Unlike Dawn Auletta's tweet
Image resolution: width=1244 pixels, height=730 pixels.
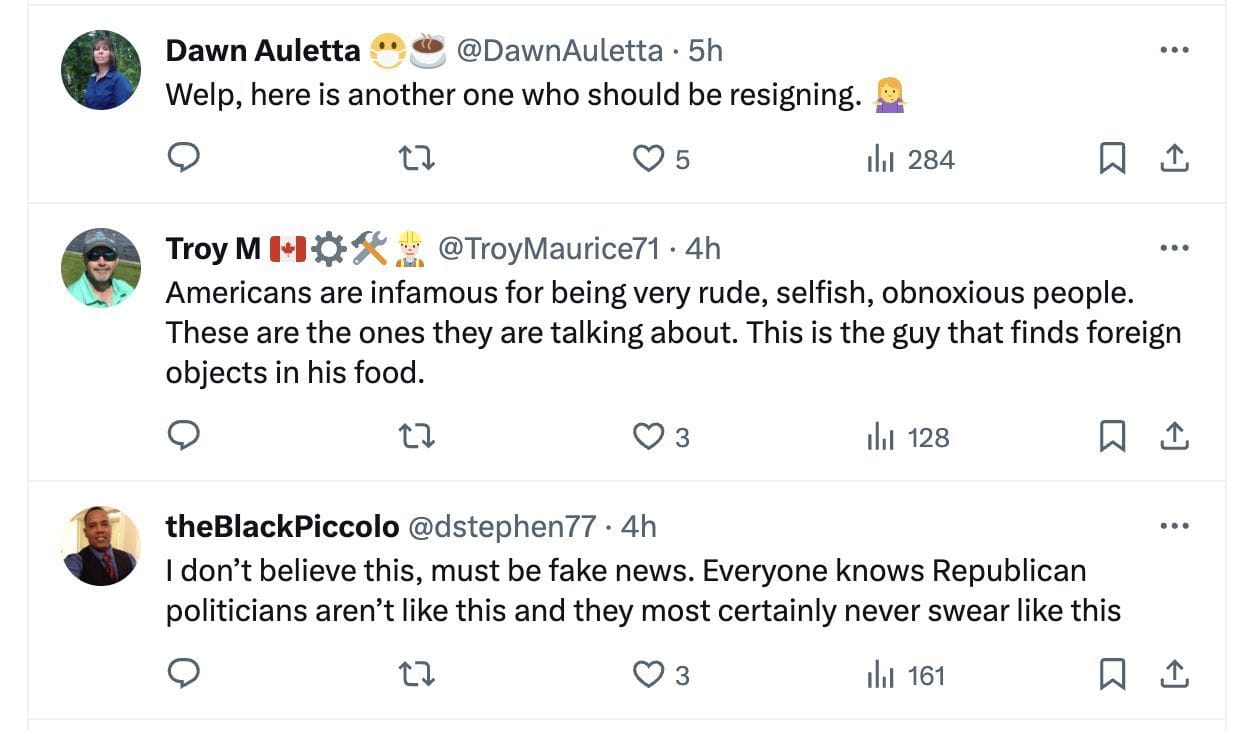tap(649, 158)
